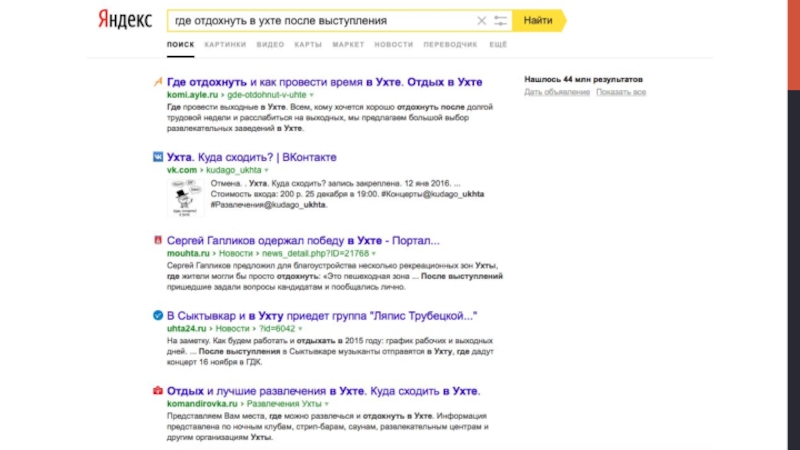This screenshot has width=800, height=450.
Task: Select the Поиск tab
Action: coord(181,45)
